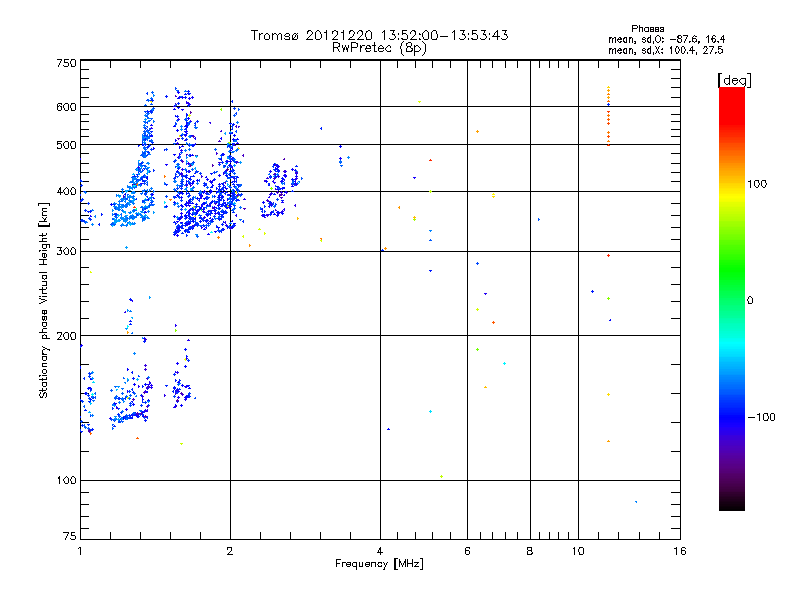The height and width of the screenshot is (600, 800).
Task: Click the black bottom of the colorbar
Action: [732, 503]
